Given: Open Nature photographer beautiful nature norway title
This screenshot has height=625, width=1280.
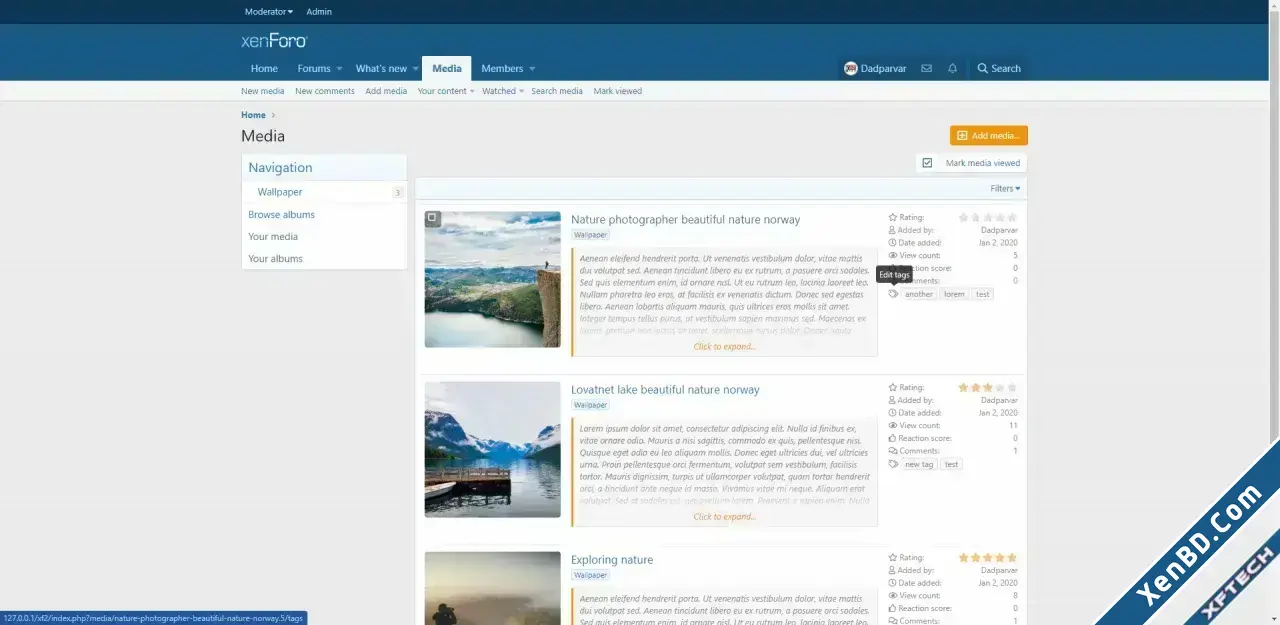Looking at the screenshot, I should (686, 219).
